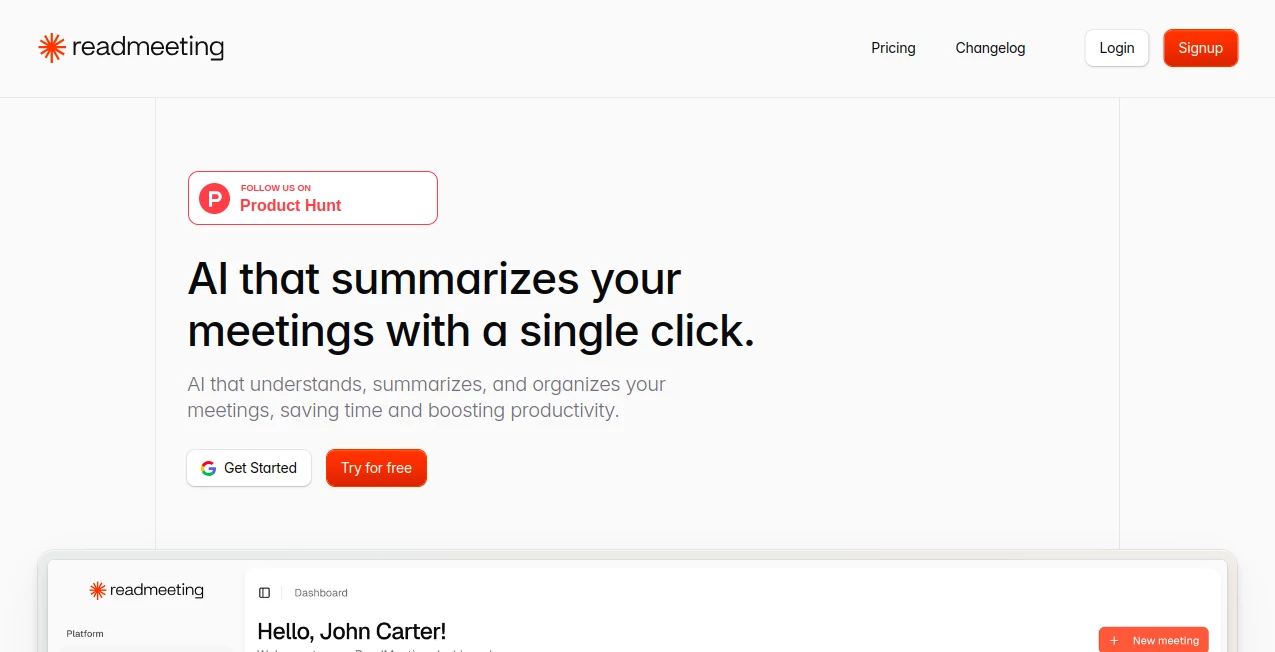Select the Dashboard breadcrumb label
This screenshot has width=1275, height=652.
coord(321,592)
